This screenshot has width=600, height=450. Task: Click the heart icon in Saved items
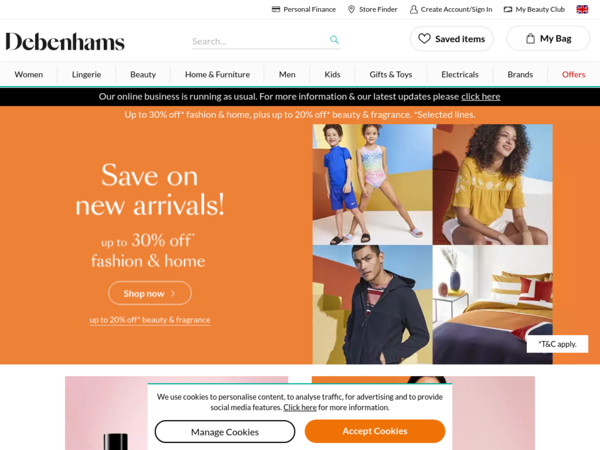coord(424,39)
